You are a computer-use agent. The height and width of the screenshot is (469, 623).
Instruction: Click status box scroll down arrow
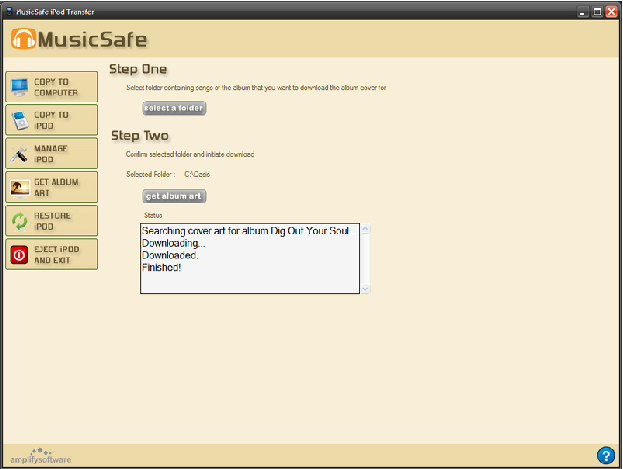coord(365,289)
